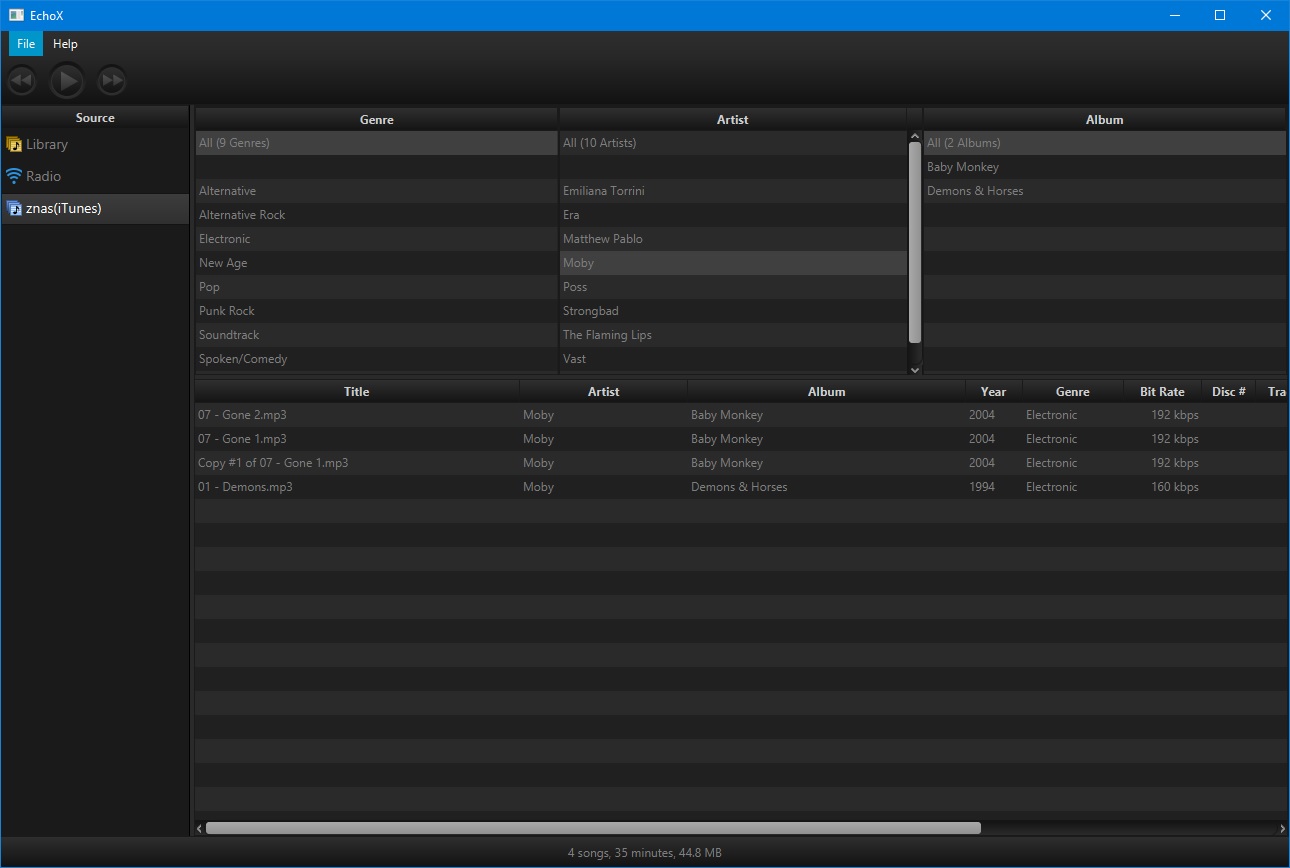Select the Punk Rock genre

click(x=376, y=311)
